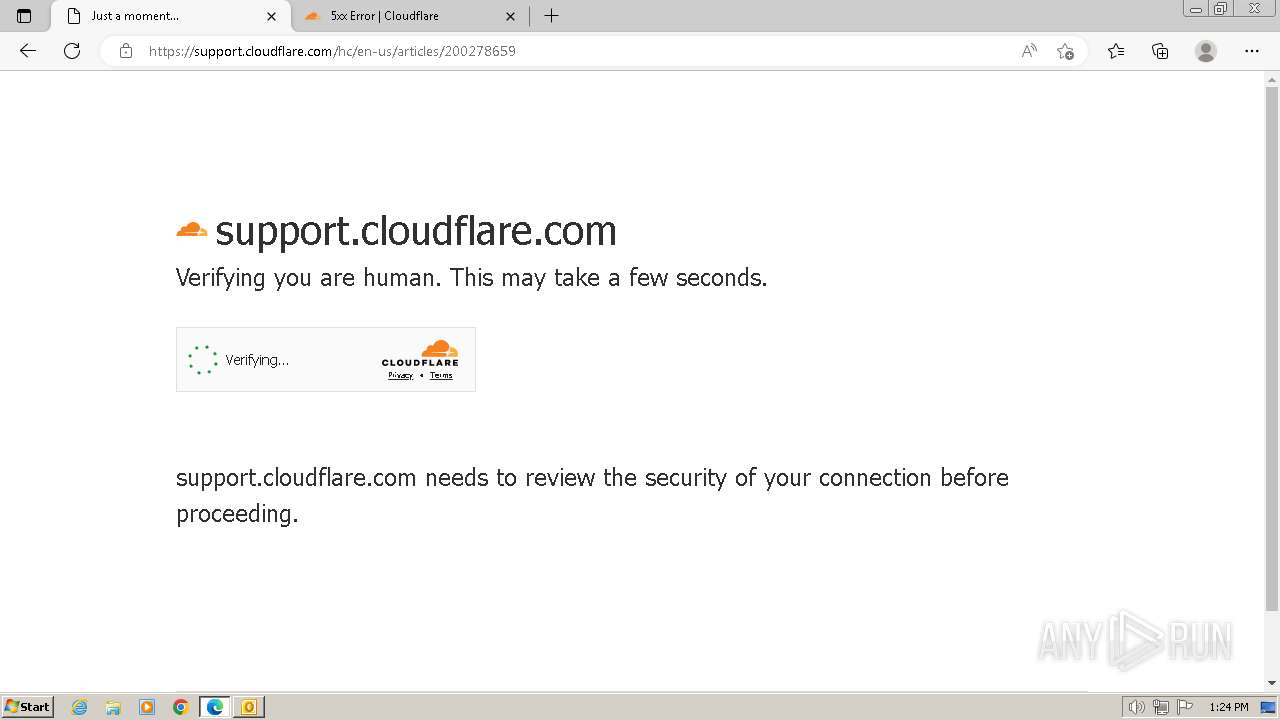Click the Cloudflare logo in the widget
Viewport: 1280px width, 720px height.
[x=420, y=354]
